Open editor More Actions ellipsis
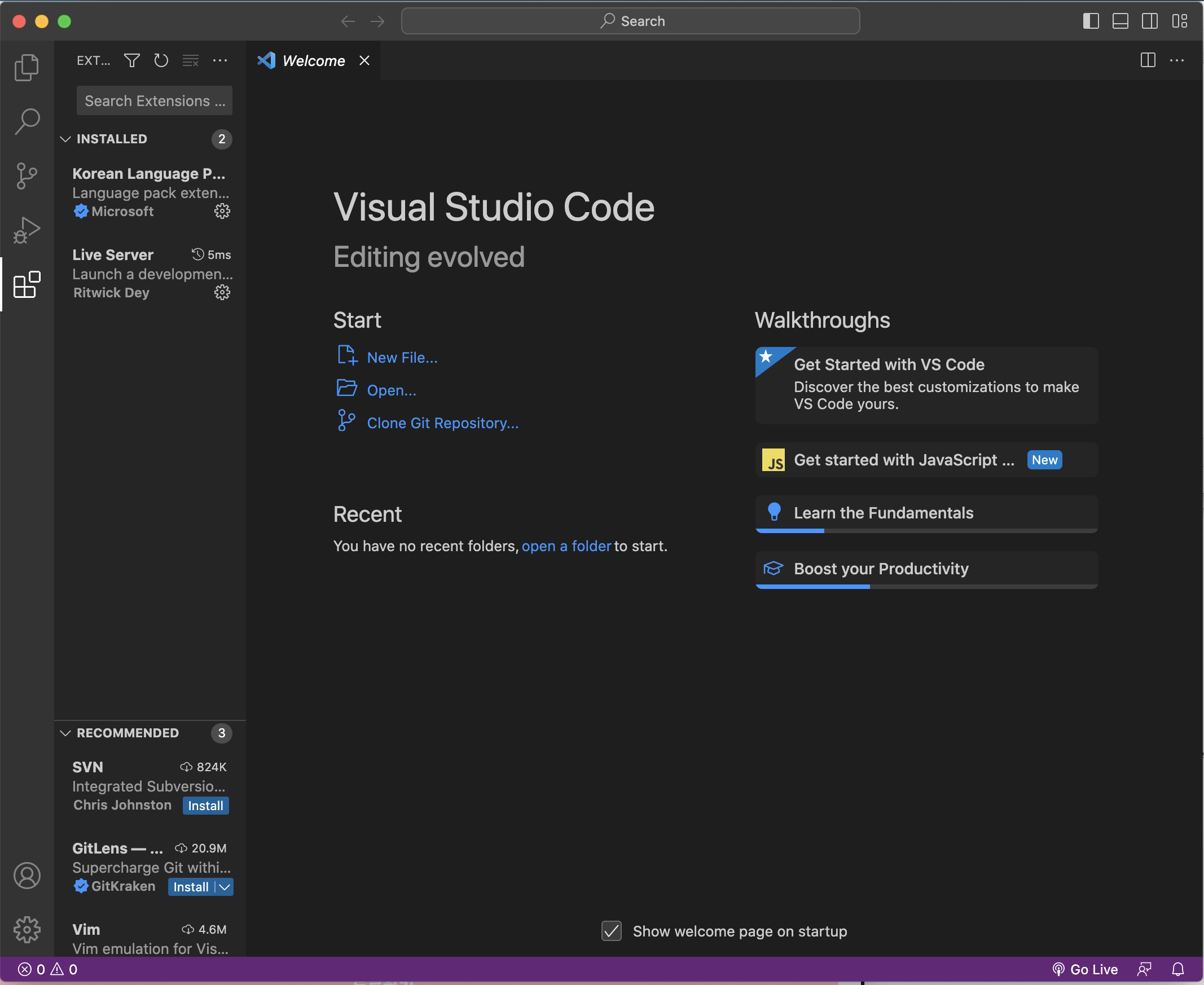The height and width of the screenshot is (985, 1204). pyautogui.click(x=1177, y=60)
